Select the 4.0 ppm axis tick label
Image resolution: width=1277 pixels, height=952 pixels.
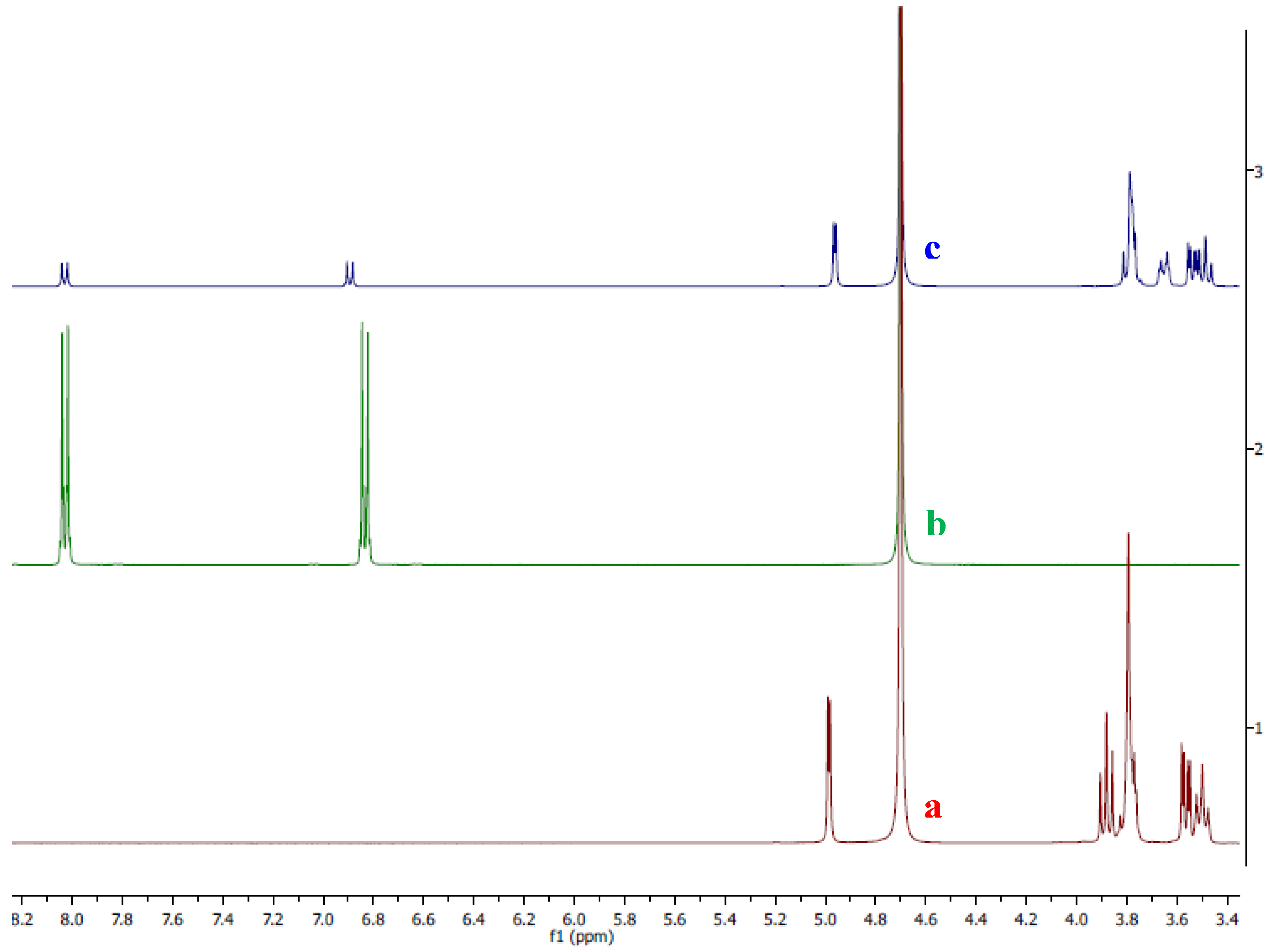click(x=1076, y=919)
